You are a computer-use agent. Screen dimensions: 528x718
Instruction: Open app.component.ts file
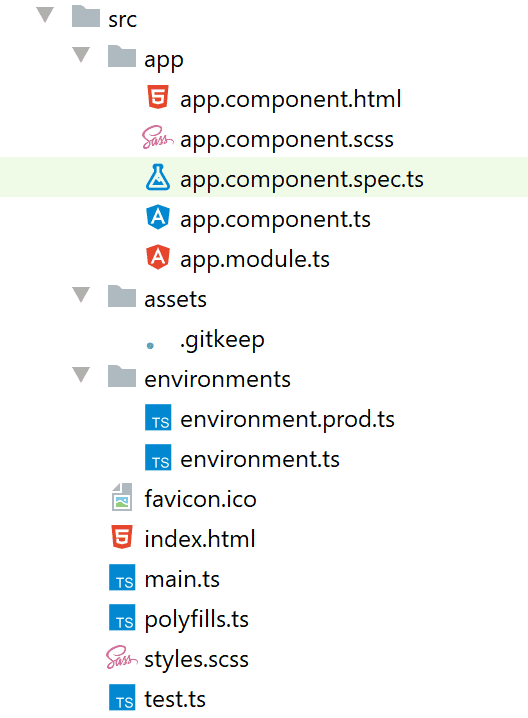tap(275, 219)
